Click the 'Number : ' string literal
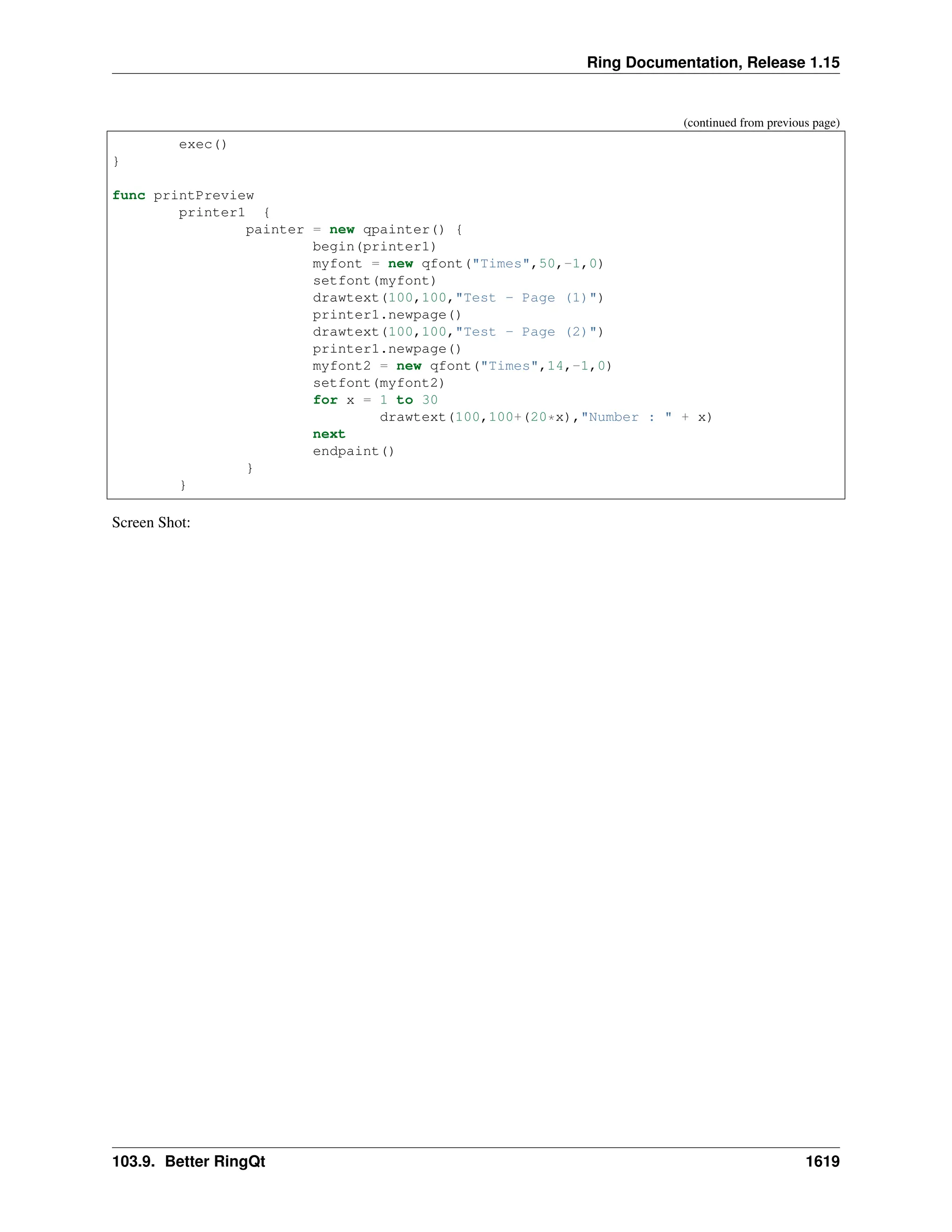 626,417
